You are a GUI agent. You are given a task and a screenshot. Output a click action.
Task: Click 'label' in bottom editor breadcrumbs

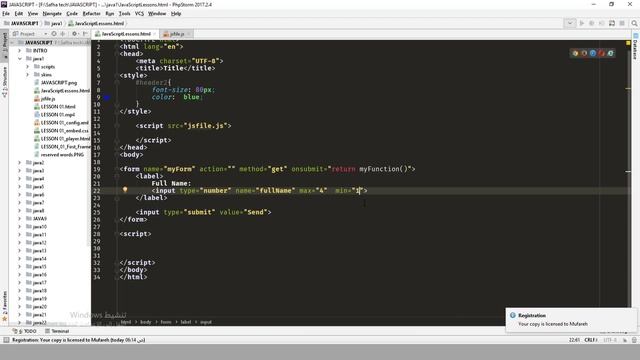coord(186,322)
